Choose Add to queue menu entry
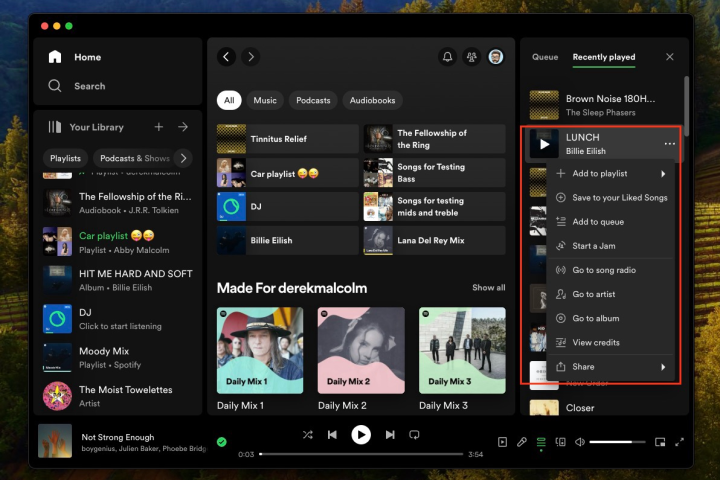The height and width of the screenshot is (480, 720). 611,222
